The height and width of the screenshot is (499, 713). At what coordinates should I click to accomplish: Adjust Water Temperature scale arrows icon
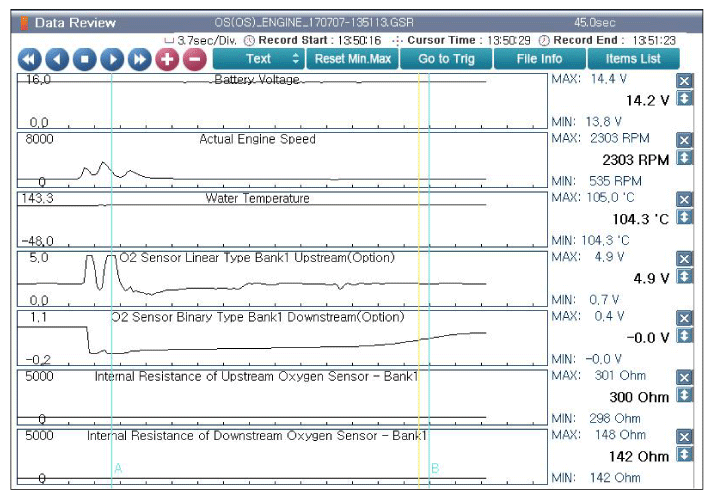pos(684,217)
